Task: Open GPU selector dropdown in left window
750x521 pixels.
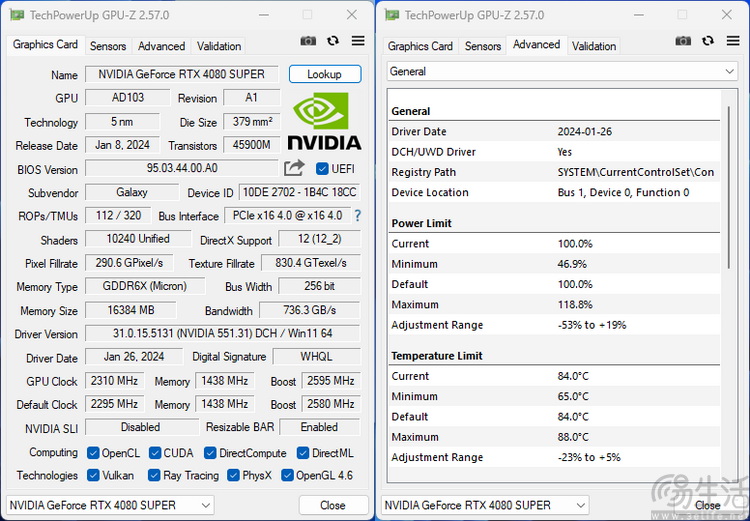Action: [x=110, y=505]
